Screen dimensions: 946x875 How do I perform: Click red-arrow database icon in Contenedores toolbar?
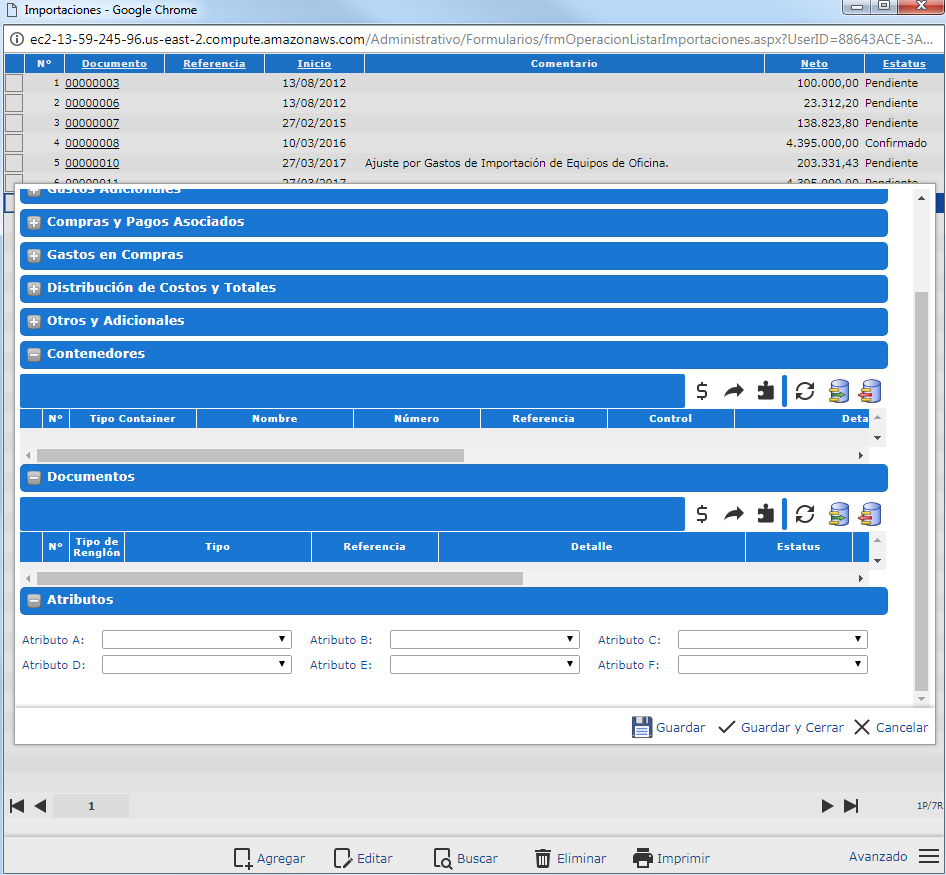871,391
